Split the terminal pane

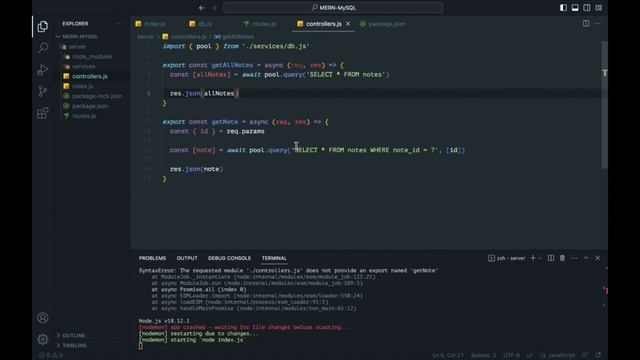click(551, 258)
